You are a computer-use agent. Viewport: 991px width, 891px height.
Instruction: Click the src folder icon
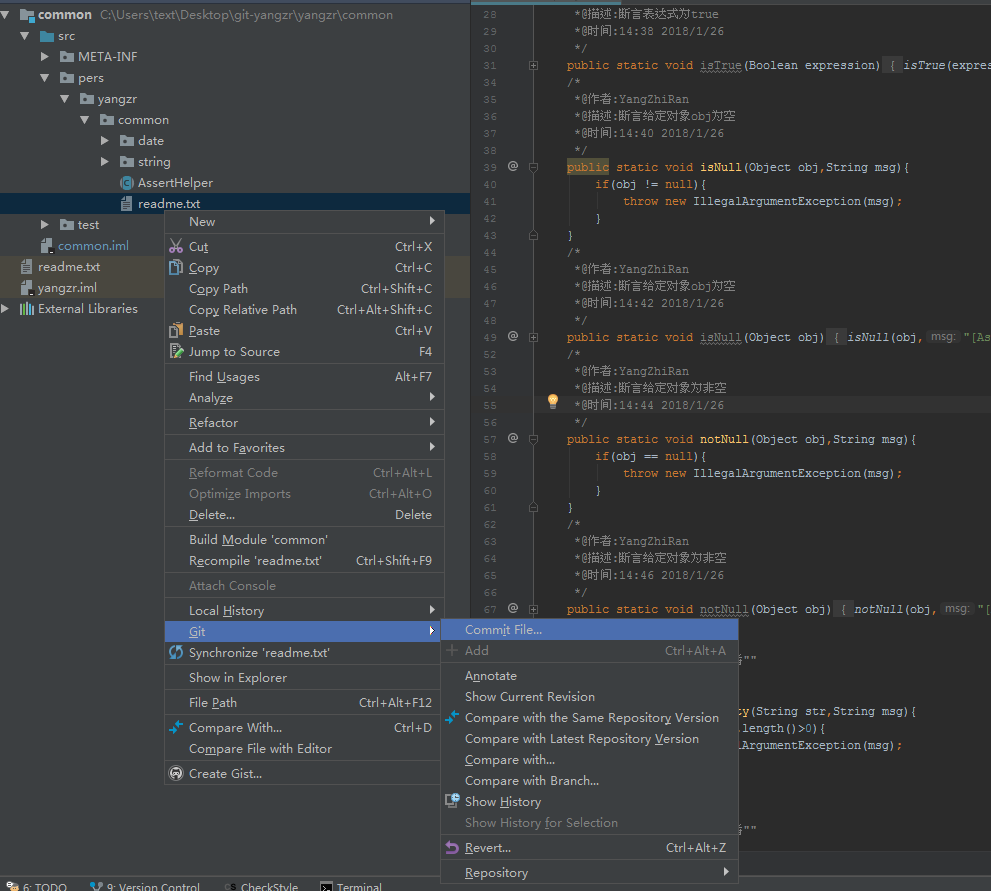point(47,36)
